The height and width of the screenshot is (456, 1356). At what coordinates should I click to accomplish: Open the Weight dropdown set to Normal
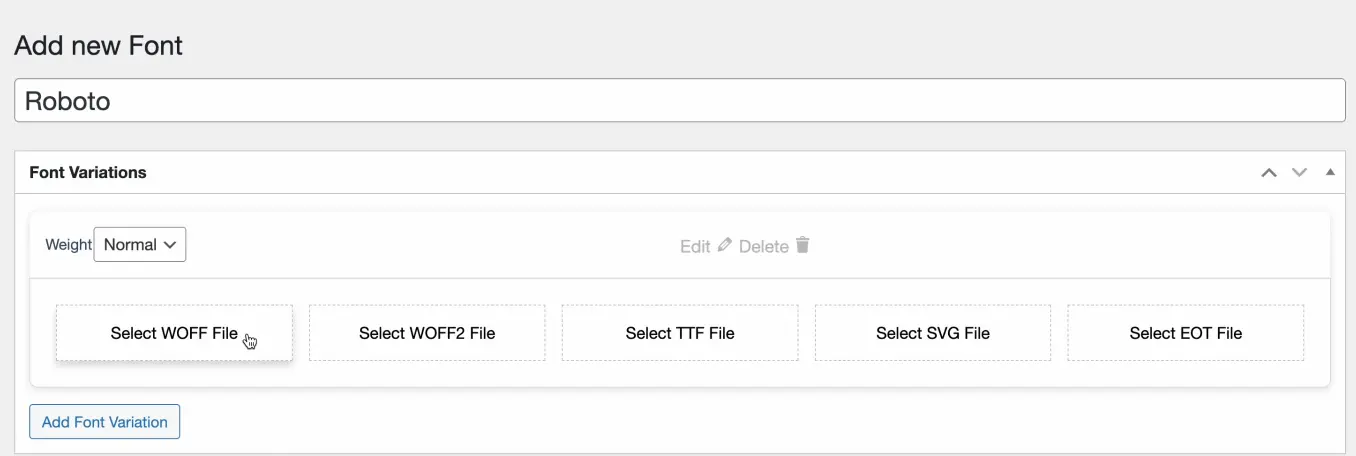pos(140,245)
